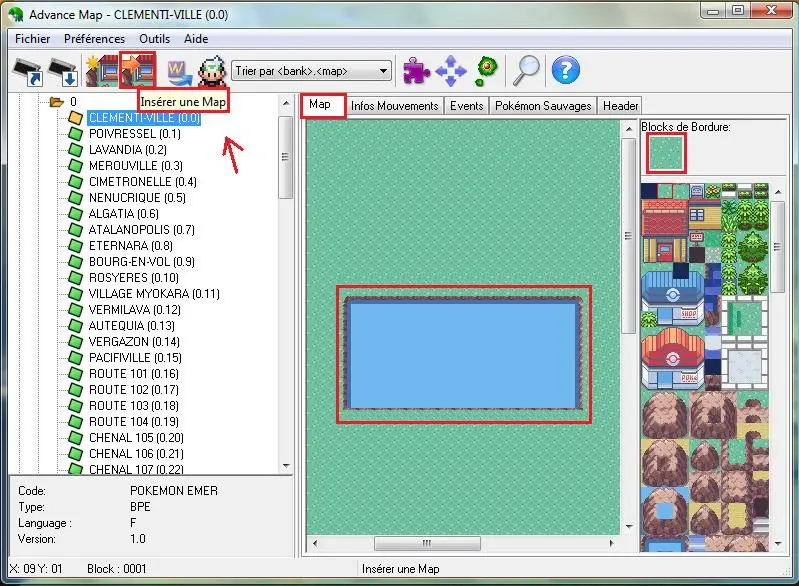Select CLEMENTI-VILLE (0.0) in map tree

point(144,118)
